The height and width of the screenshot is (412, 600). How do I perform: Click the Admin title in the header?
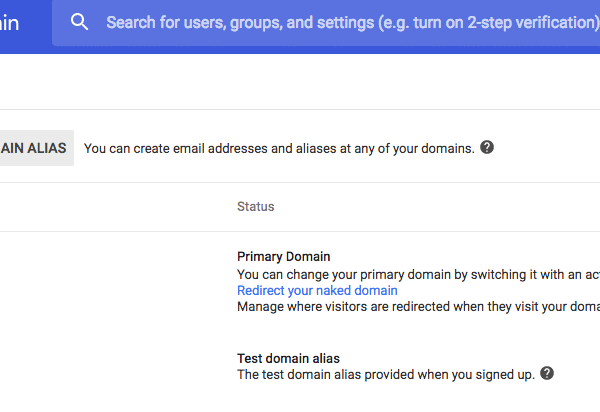[x=10, y=22]
